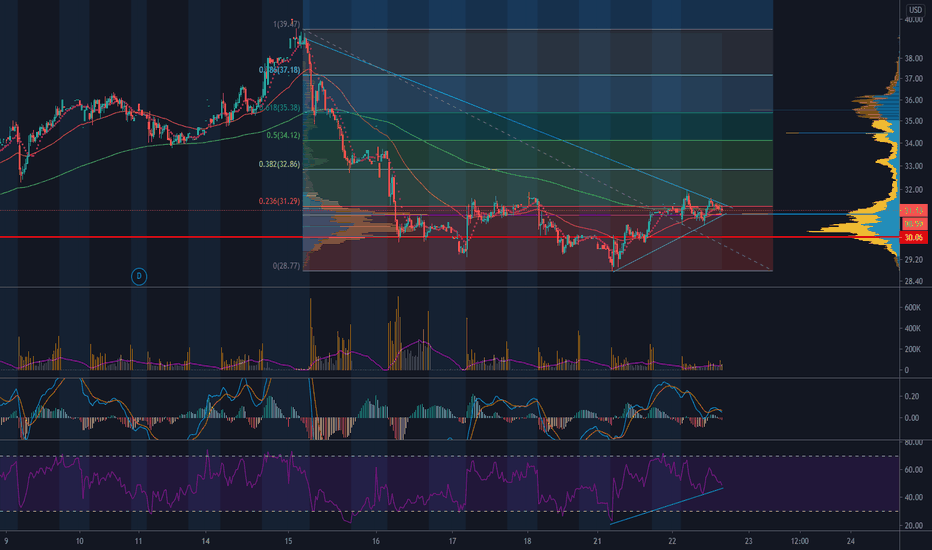Select the blue RSI divergence trendline
The width and height of the screenshot is (932, 550).
point(666,506)
